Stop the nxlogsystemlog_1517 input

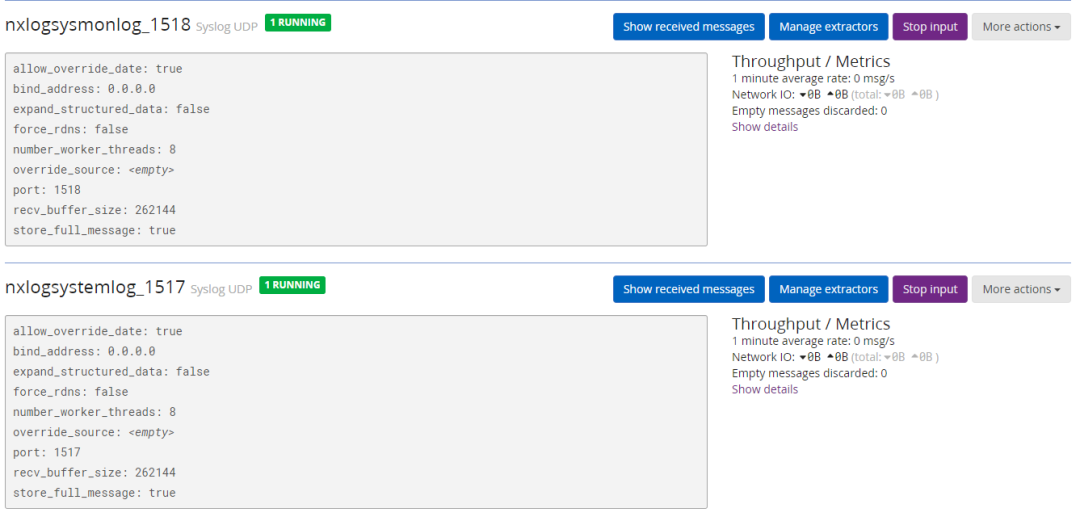tap(929, 289)
